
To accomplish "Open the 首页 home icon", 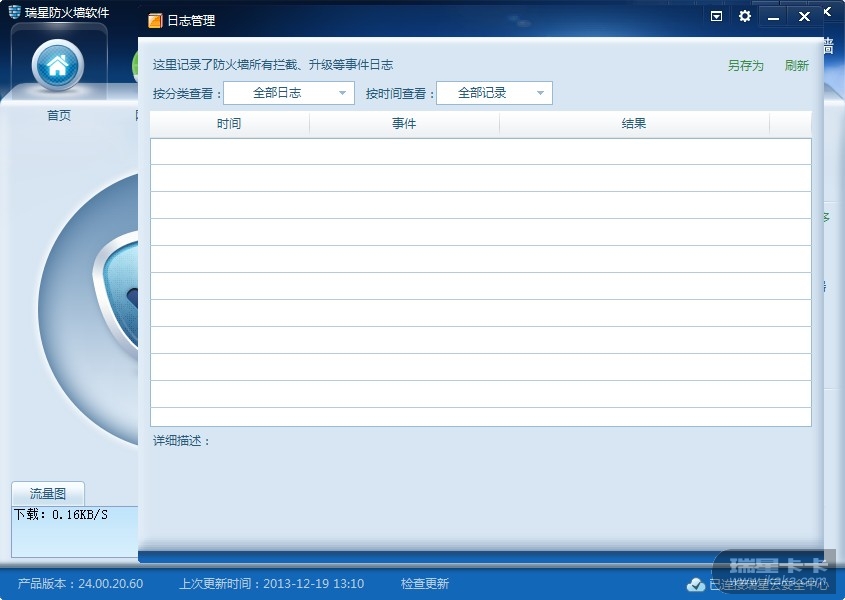I will pyautogui.click(x=58, y=66).
